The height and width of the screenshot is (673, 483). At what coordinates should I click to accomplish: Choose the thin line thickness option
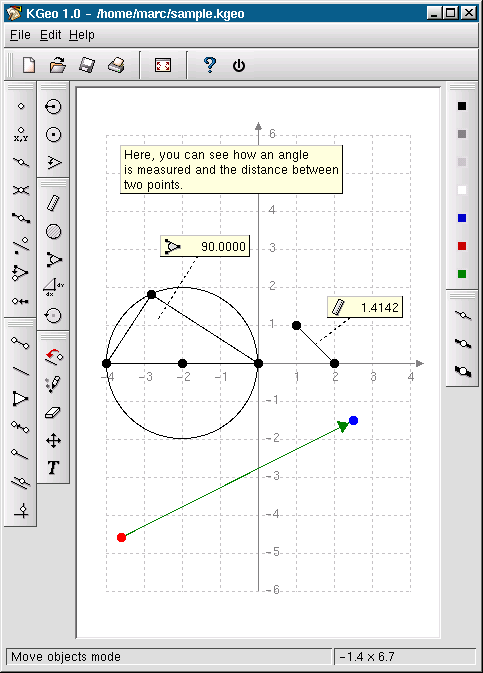click(x=462, y=315)
